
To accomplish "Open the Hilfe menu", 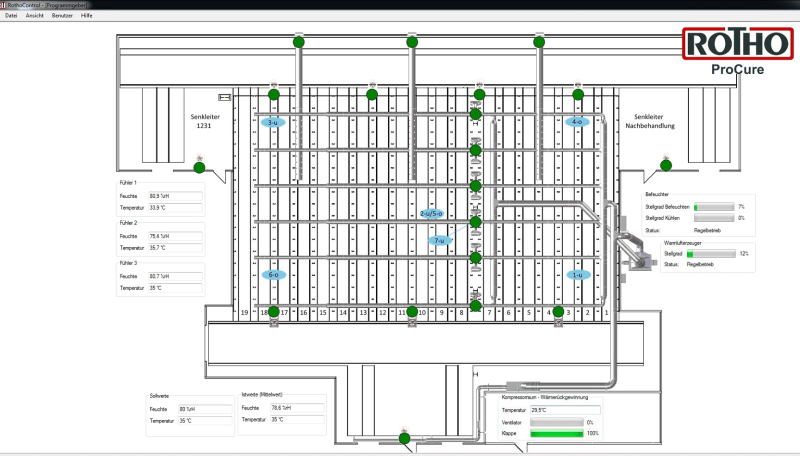I will tap(87, 15).
